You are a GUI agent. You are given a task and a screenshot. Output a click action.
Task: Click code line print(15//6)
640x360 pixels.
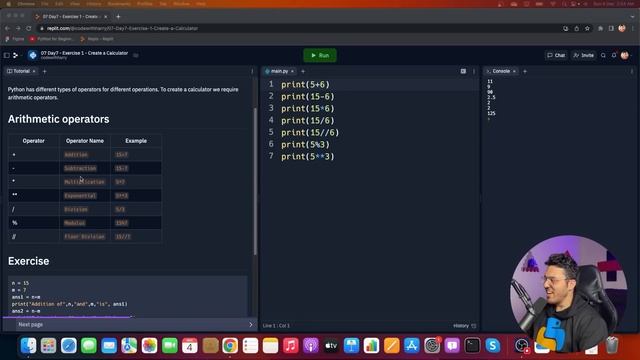click(x=310, y=133)
